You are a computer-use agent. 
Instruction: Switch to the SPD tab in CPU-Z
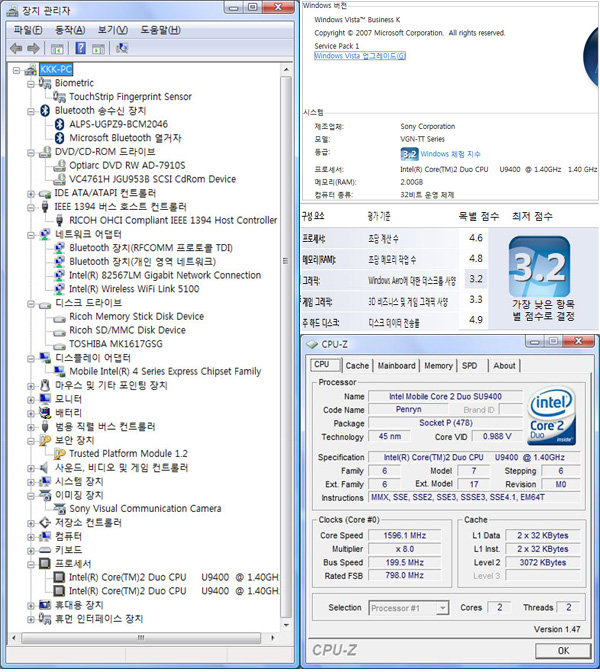(469, 366)
